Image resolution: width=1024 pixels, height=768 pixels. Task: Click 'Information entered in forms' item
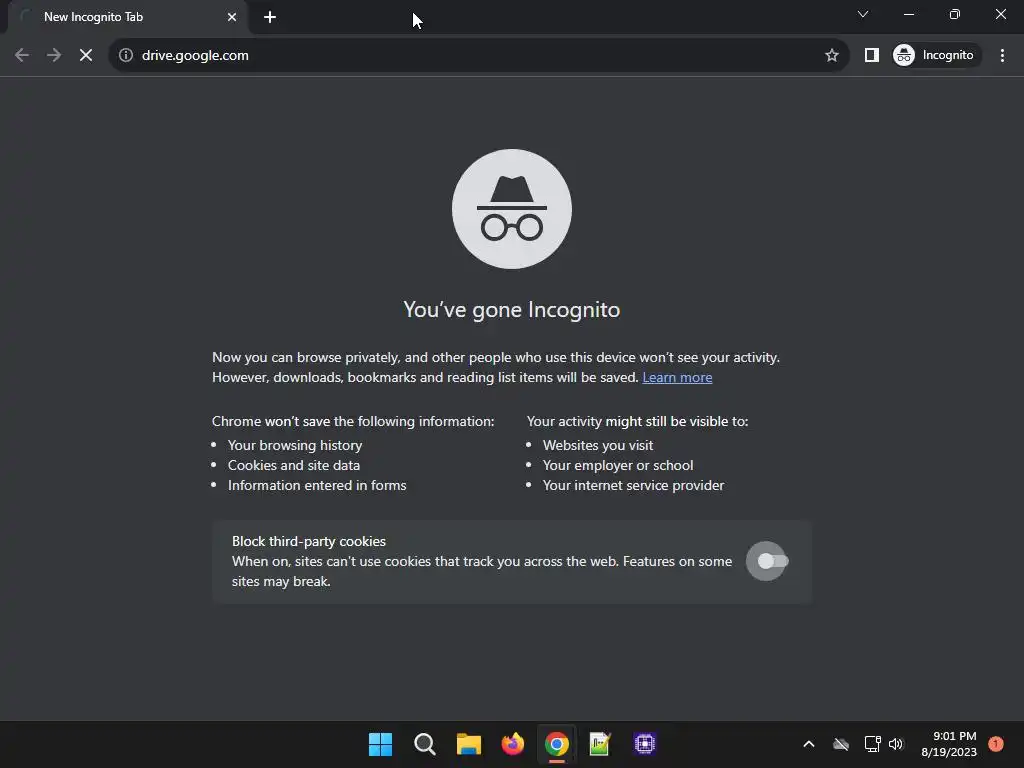click(x=317, y=485)
